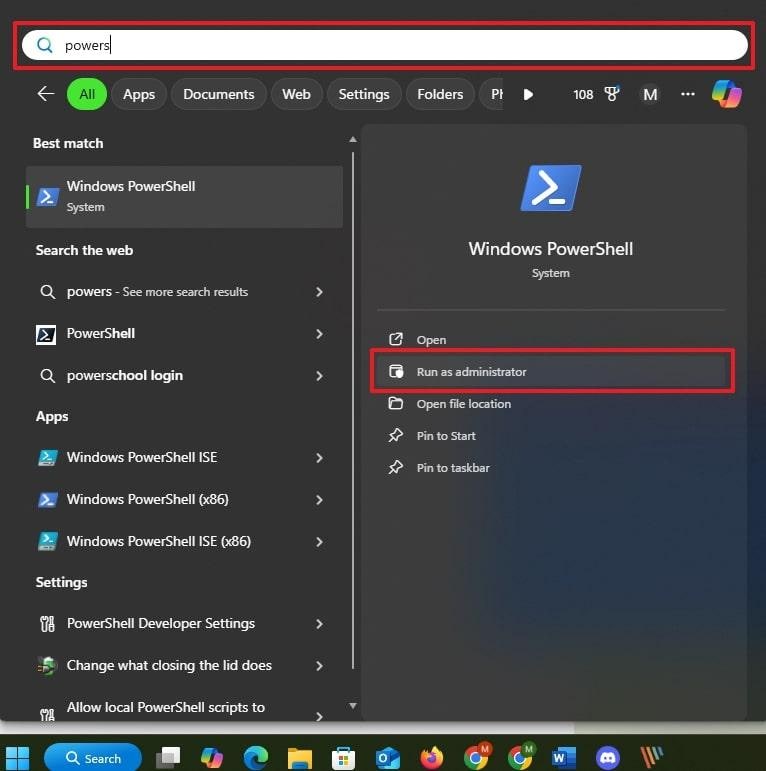Click the taskbar Search box
Image resolution: width=766 pixels, height=771 pixels.
pos(93,758)
